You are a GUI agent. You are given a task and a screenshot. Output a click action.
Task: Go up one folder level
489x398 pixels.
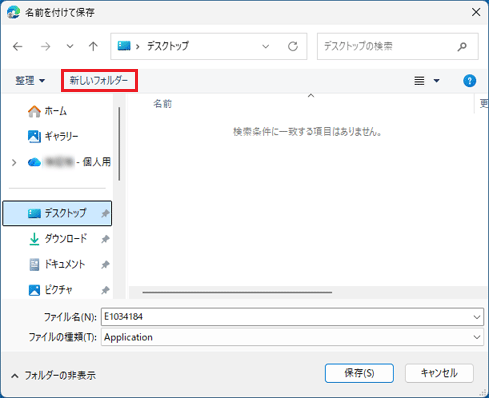click(93, 46)
